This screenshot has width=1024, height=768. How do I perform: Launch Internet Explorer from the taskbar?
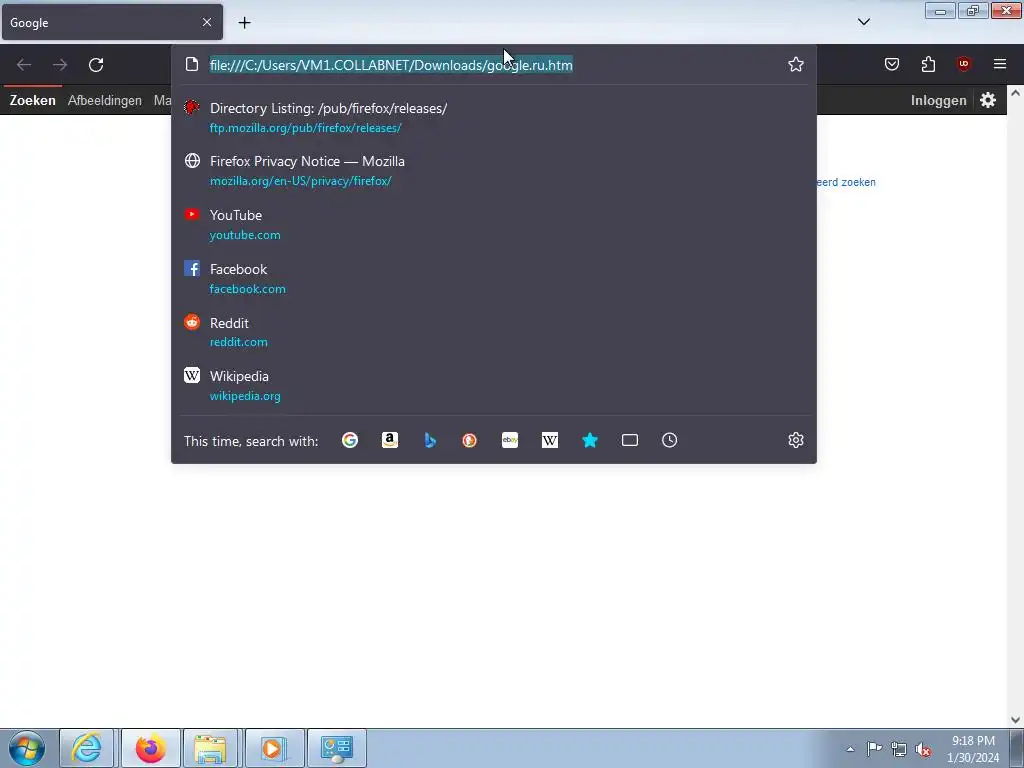coord(87,748)
